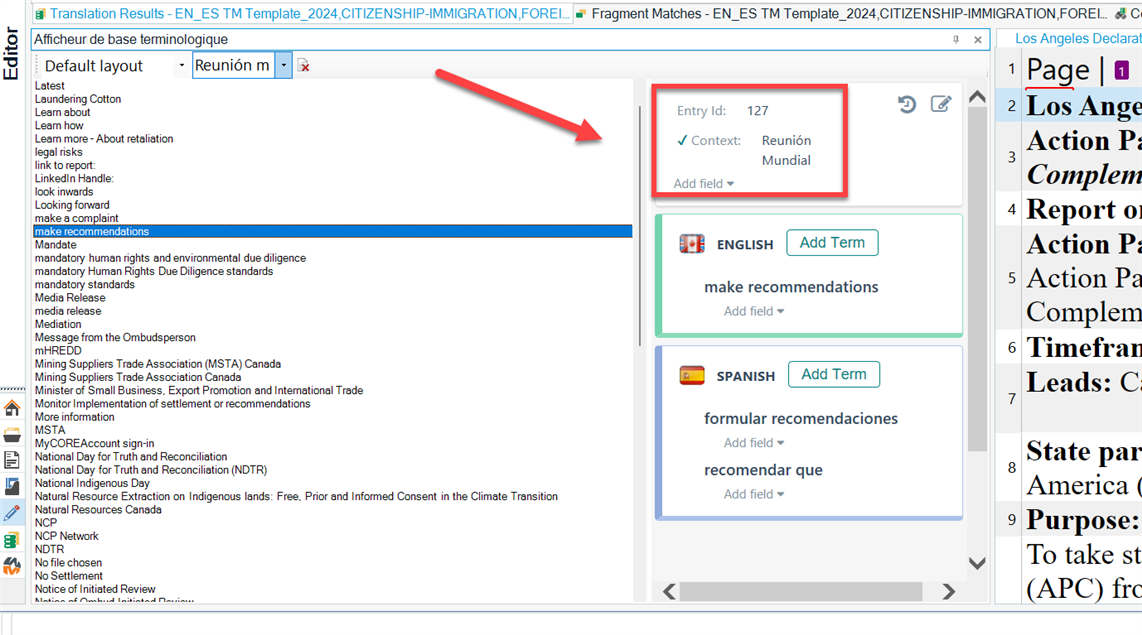Viewport: 1142px width, 635px height.
Task: Open the vertical Editor tab
Action: click(x=11, y=53)
